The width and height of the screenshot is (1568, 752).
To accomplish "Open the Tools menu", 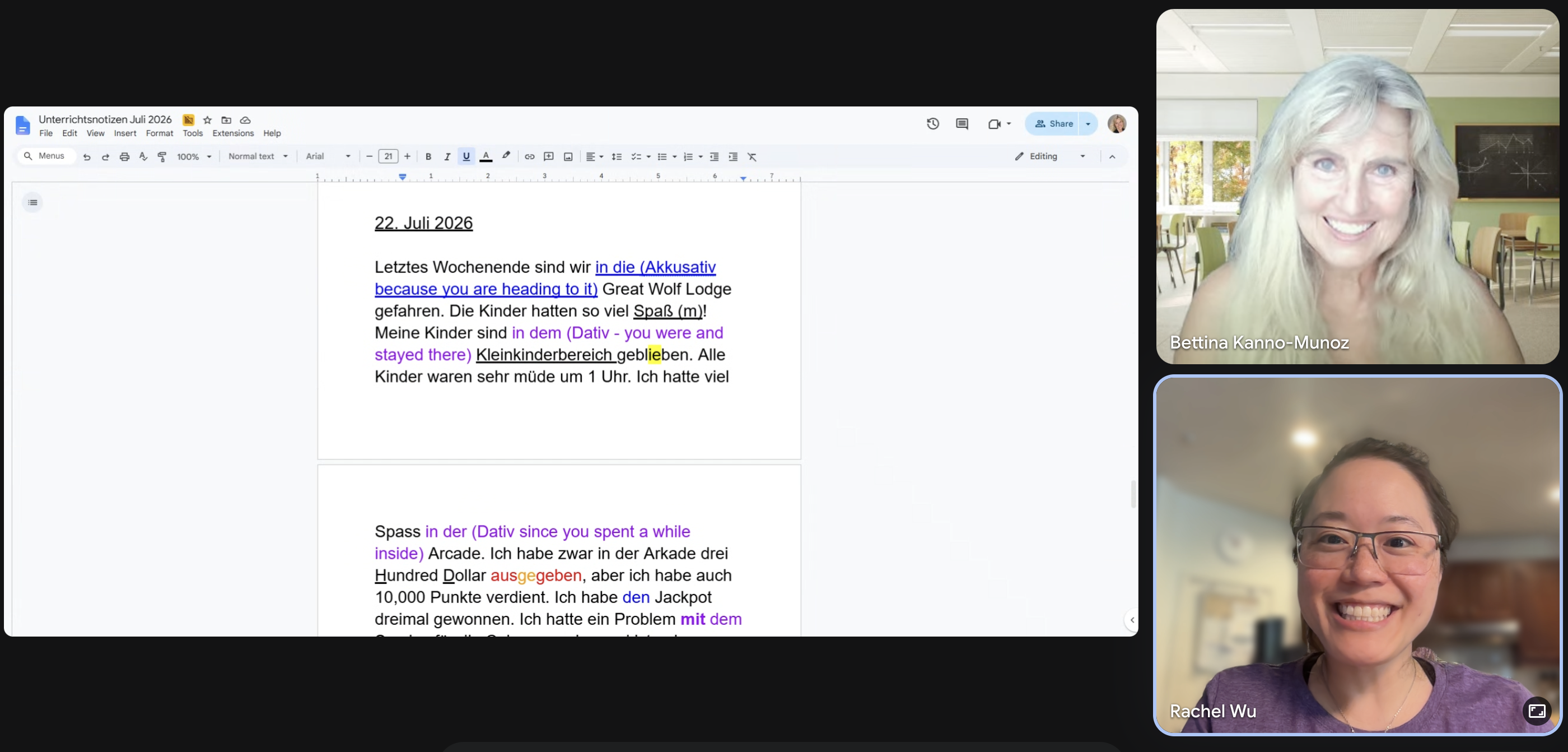I will pos(193,133).
